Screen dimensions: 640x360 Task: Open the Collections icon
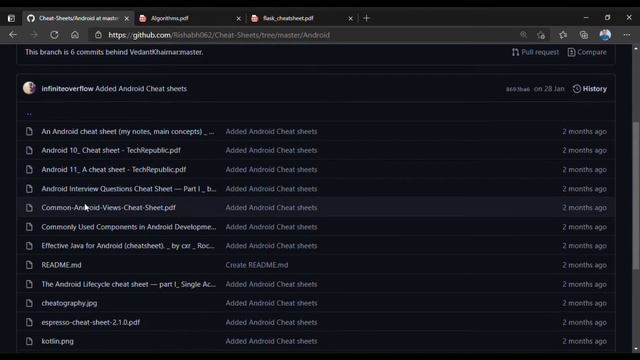[584, 35]
